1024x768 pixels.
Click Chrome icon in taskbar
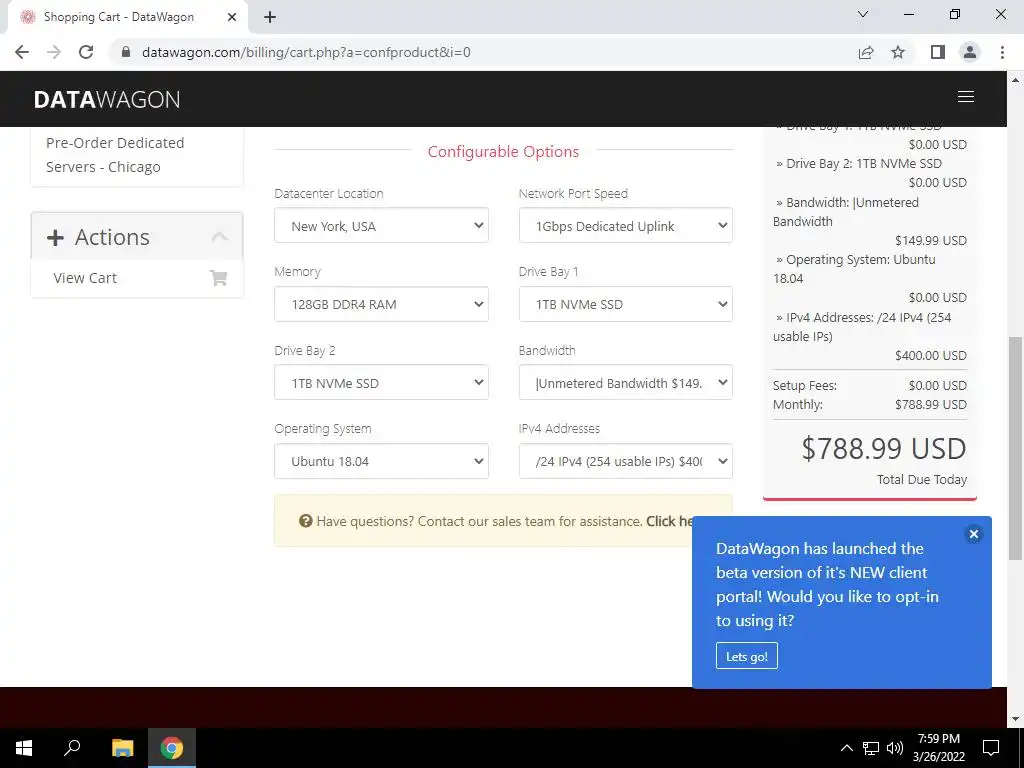coord(172,748)
